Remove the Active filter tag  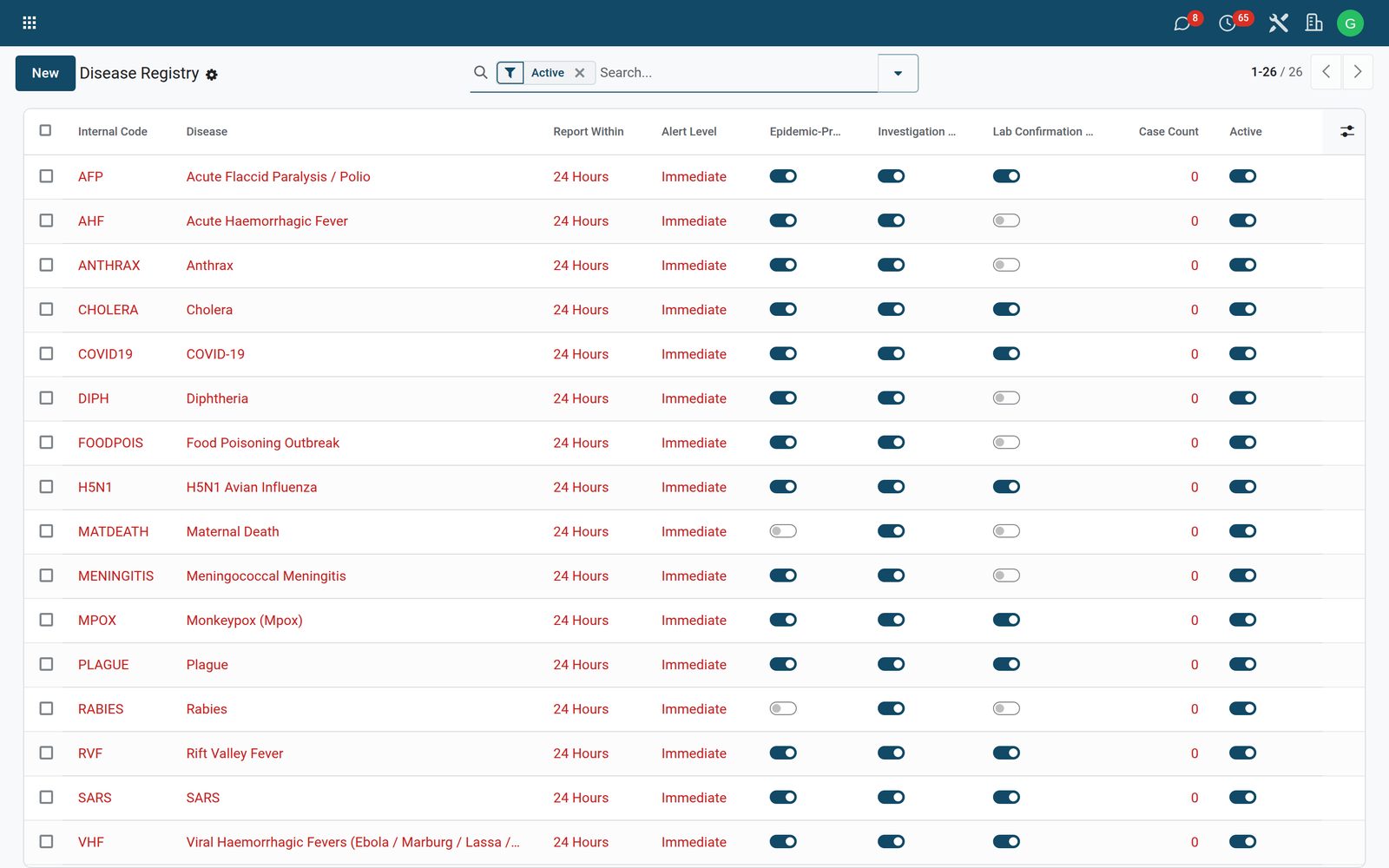579,73
